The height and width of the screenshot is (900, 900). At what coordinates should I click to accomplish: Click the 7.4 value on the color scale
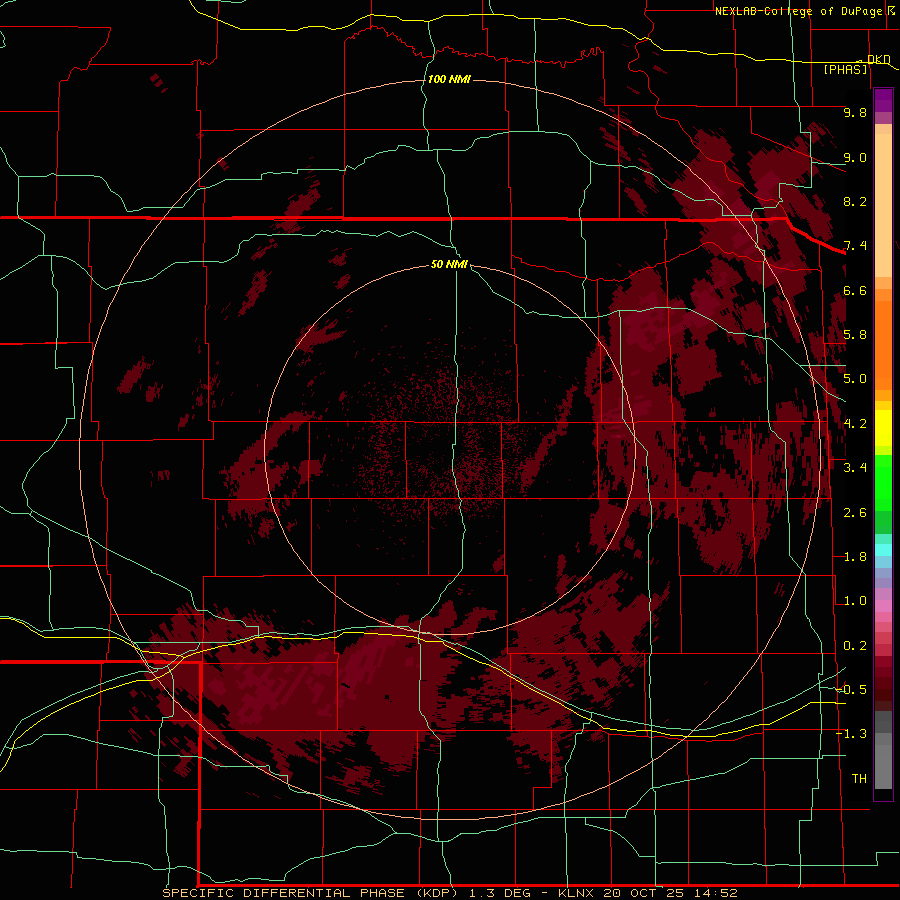coord(855,246)
